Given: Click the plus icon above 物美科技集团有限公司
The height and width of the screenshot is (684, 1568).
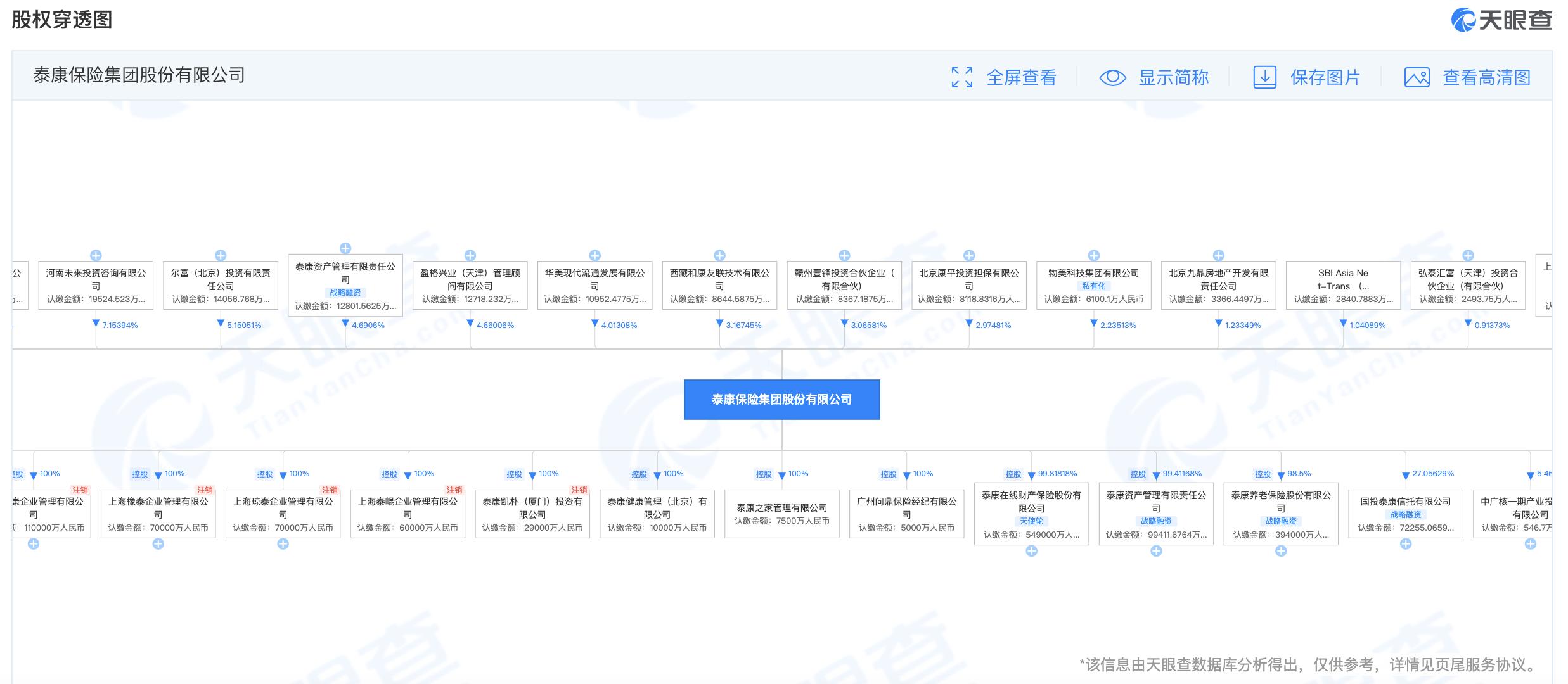Looking at the screenshot, I should [1093, 256].
